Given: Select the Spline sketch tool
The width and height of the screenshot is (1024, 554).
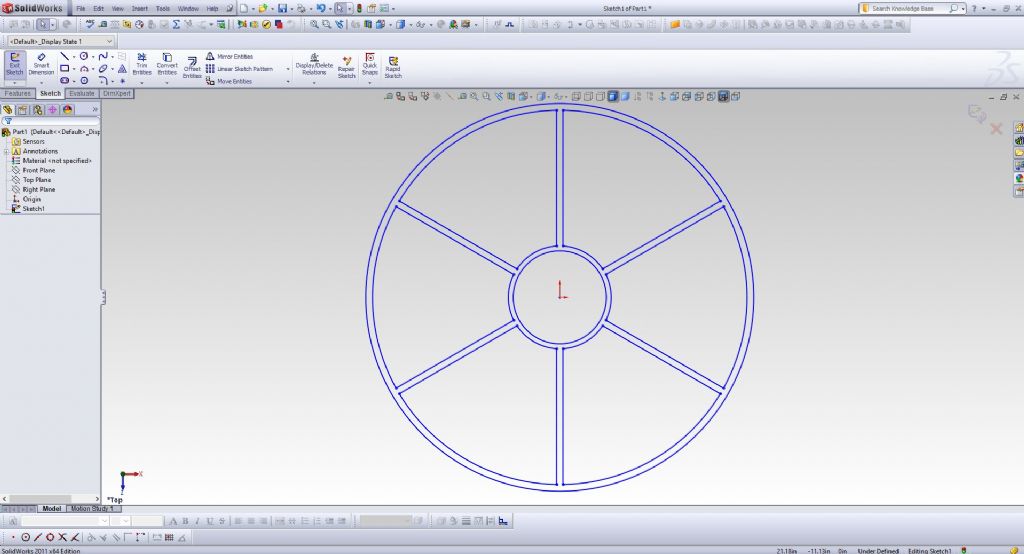Looking at the screenshot, I should coord(103,57).
